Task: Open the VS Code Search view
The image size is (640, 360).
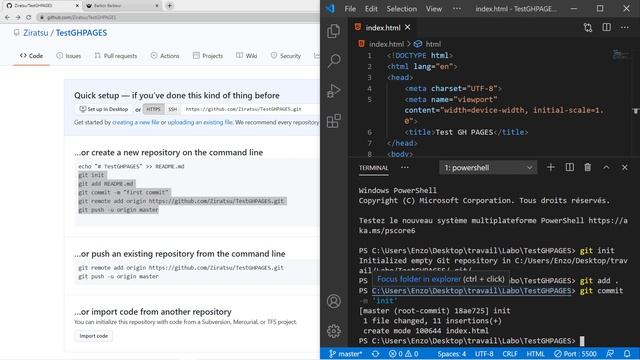Action: 333,61
